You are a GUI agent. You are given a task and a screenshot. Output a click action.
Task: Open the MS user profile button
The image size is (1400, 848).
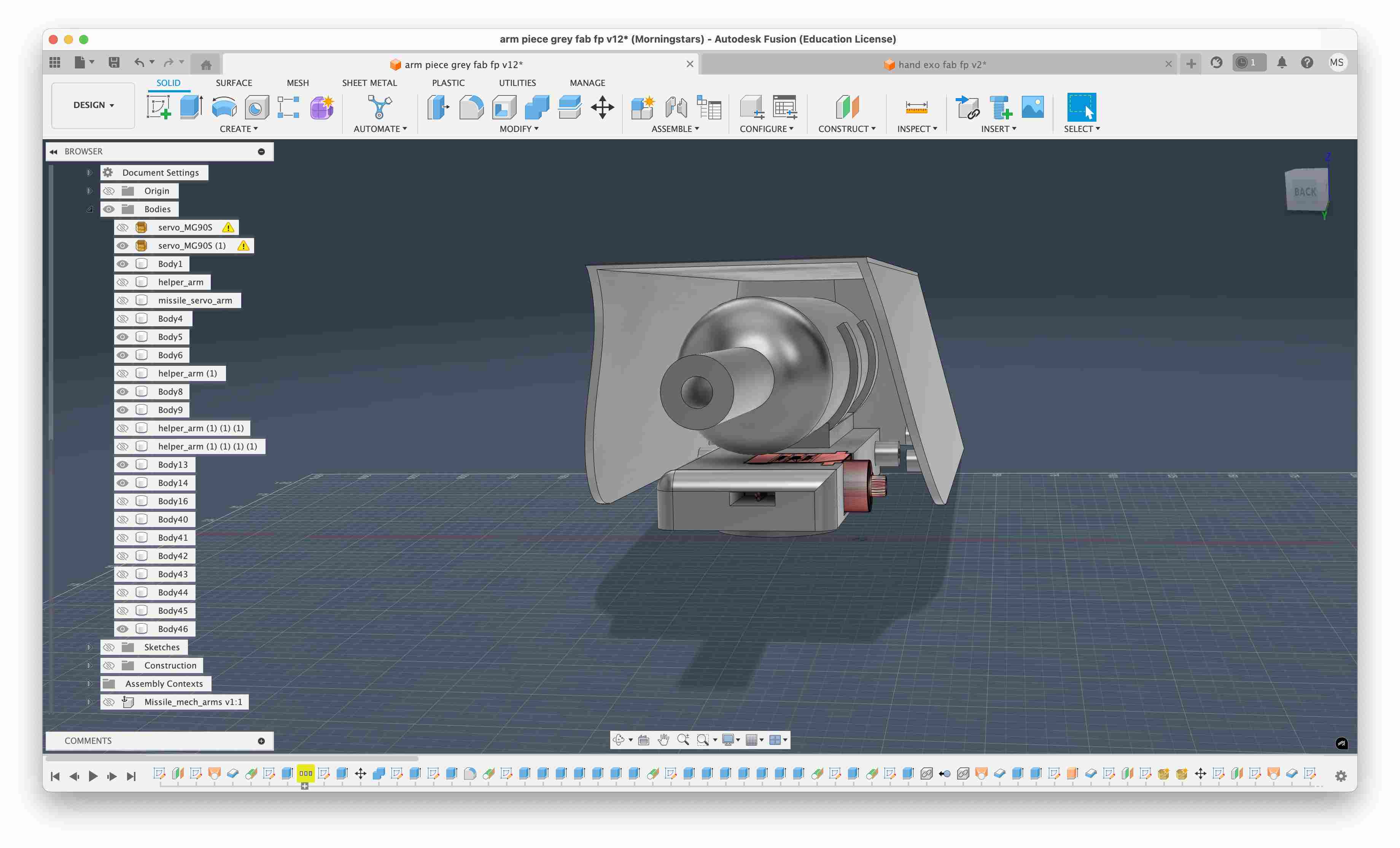point(1336,62)
